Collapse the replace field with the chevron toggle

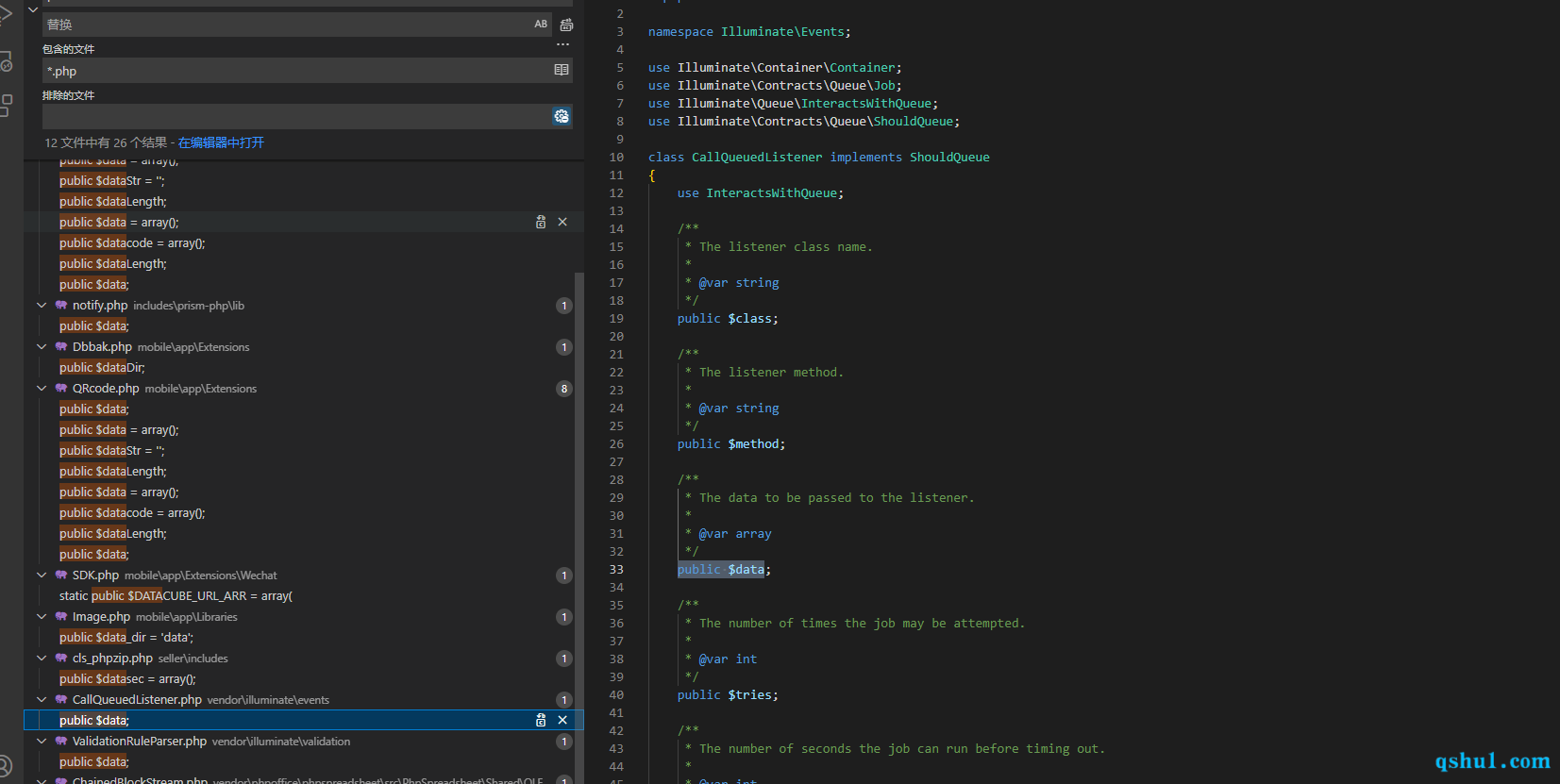(x=33, y=9)
